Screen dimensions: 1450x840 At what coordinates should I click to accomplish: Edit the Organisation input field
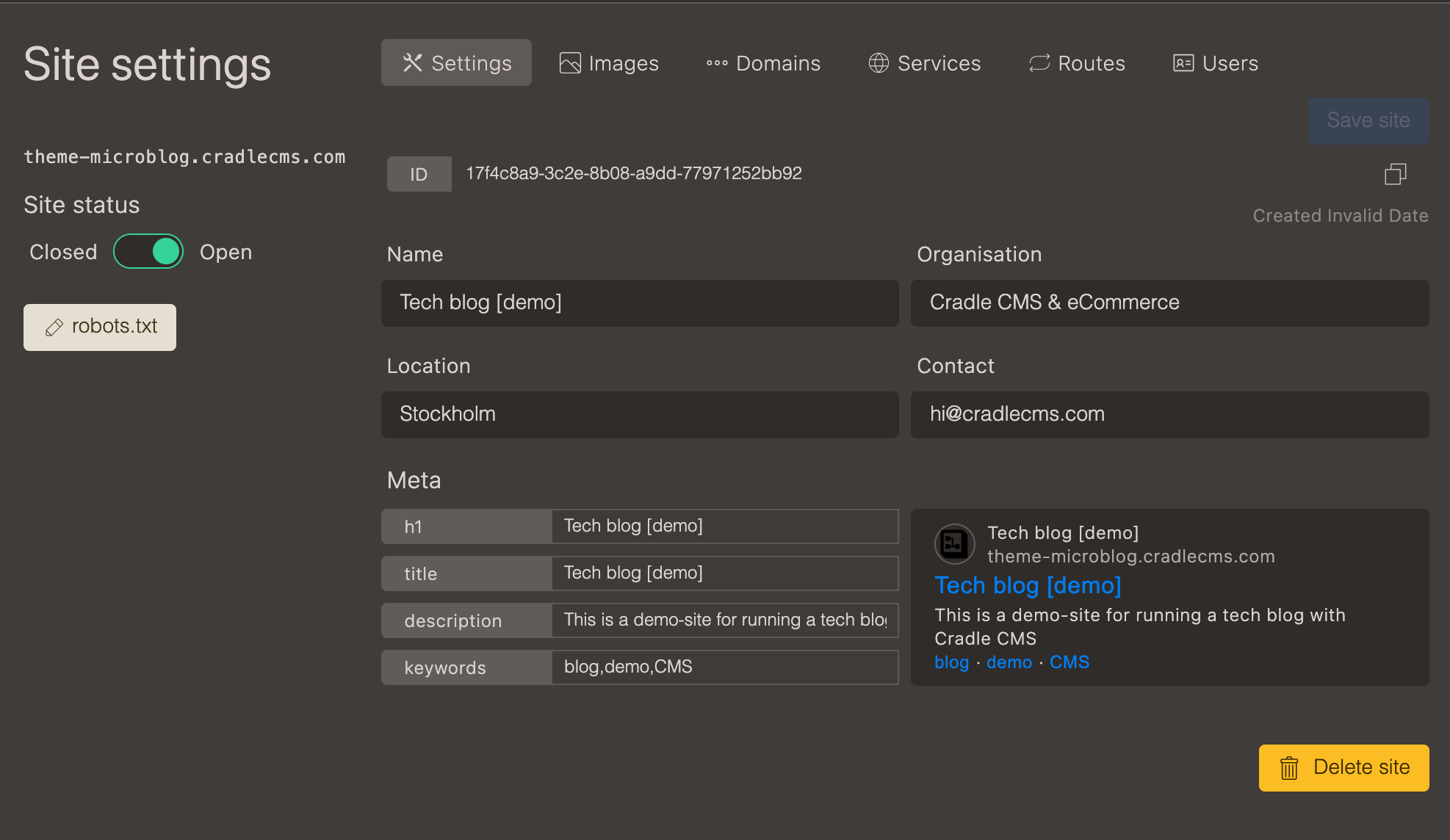[1169, 303]
